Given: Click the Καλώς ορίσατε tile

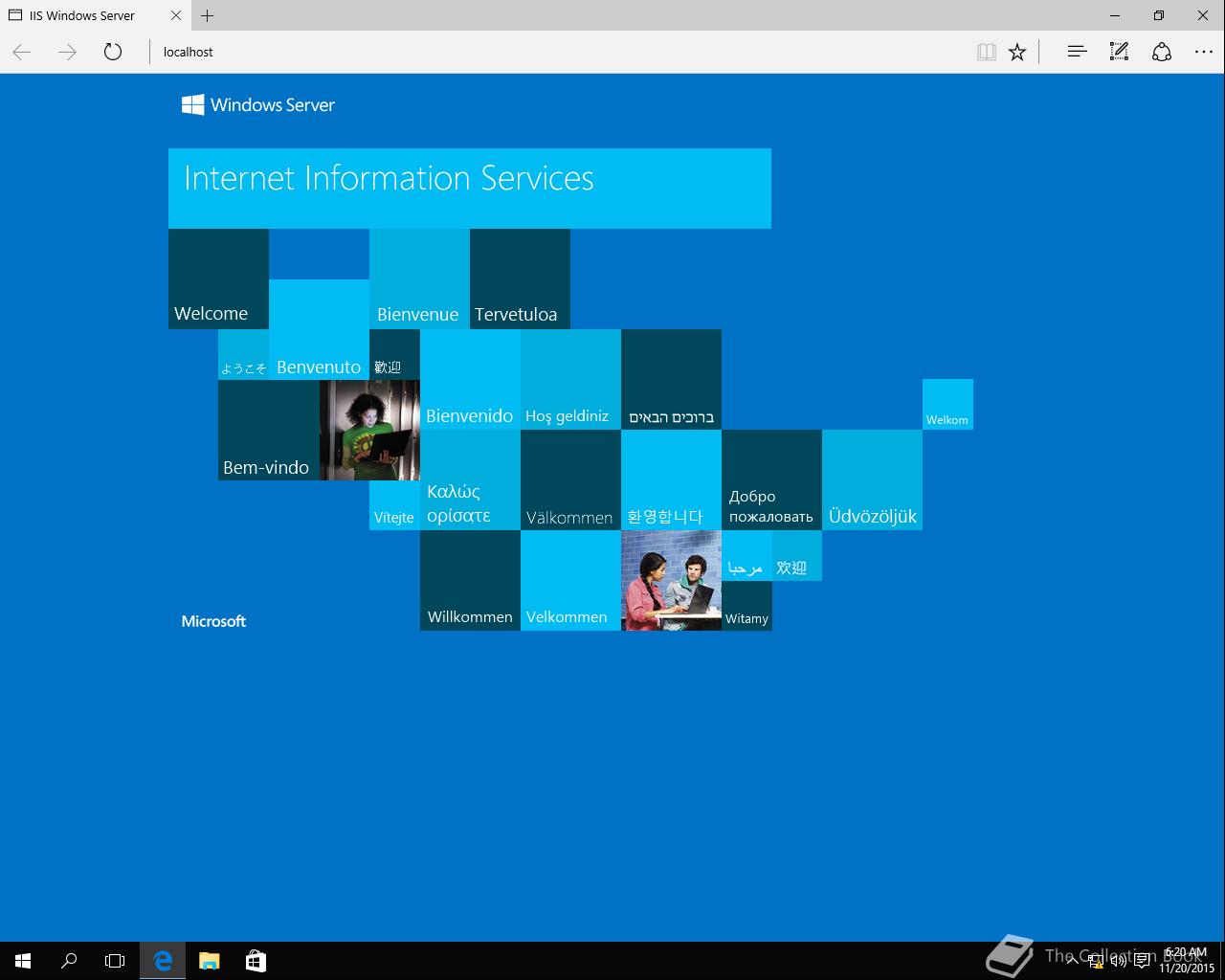Looking at the screenshot, I should [470, 479].
